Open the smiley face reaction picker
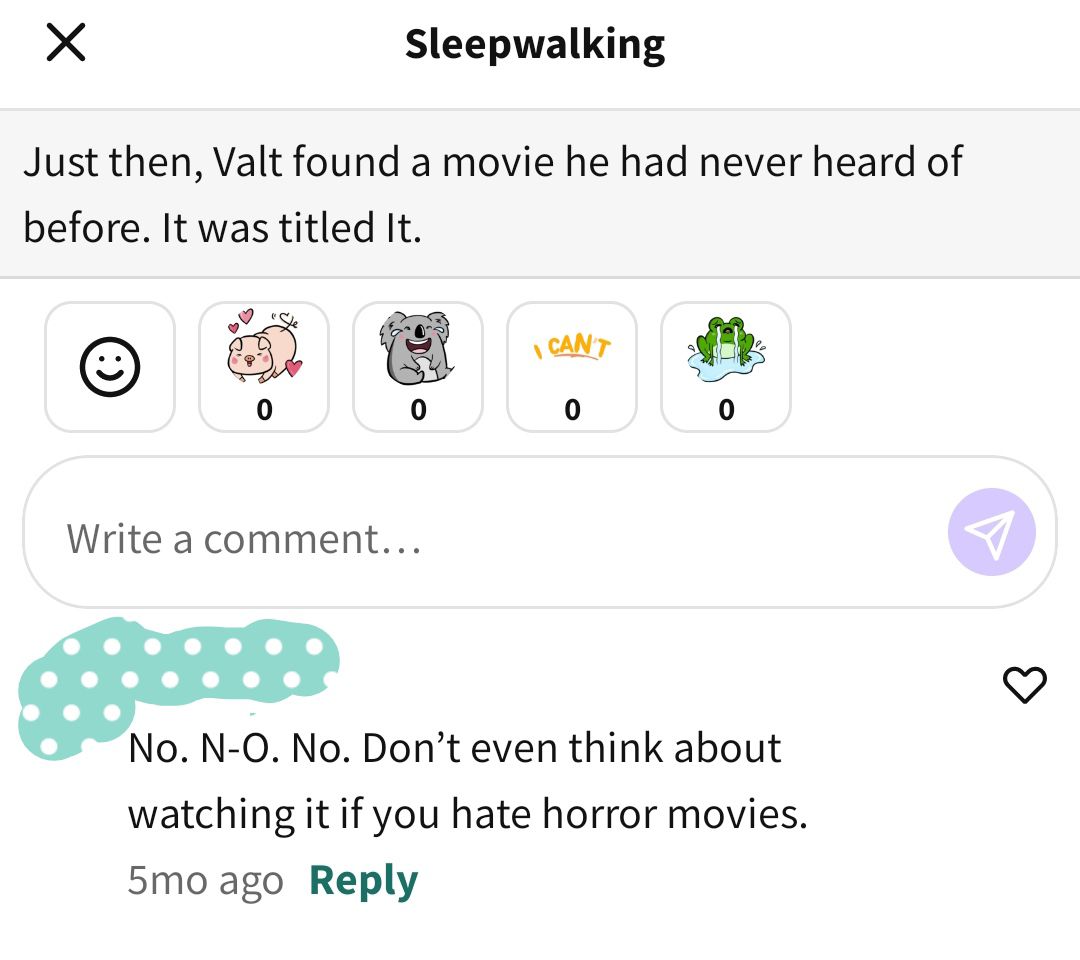 point(110,367)
